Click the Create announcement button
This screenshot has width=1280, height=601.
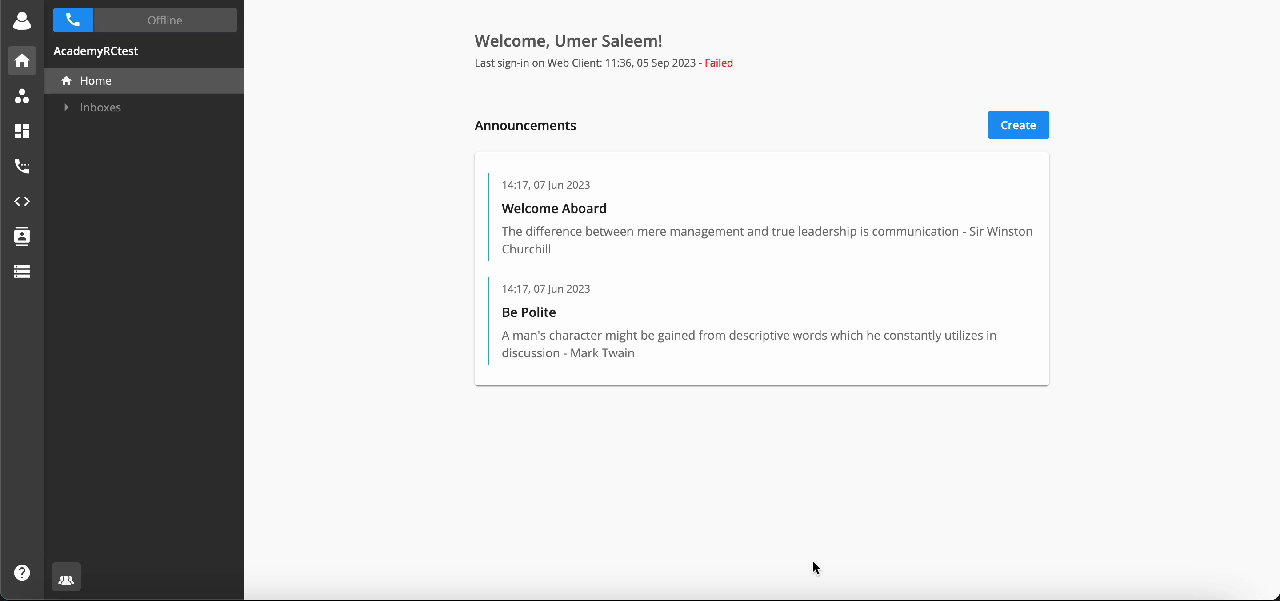1018,125
